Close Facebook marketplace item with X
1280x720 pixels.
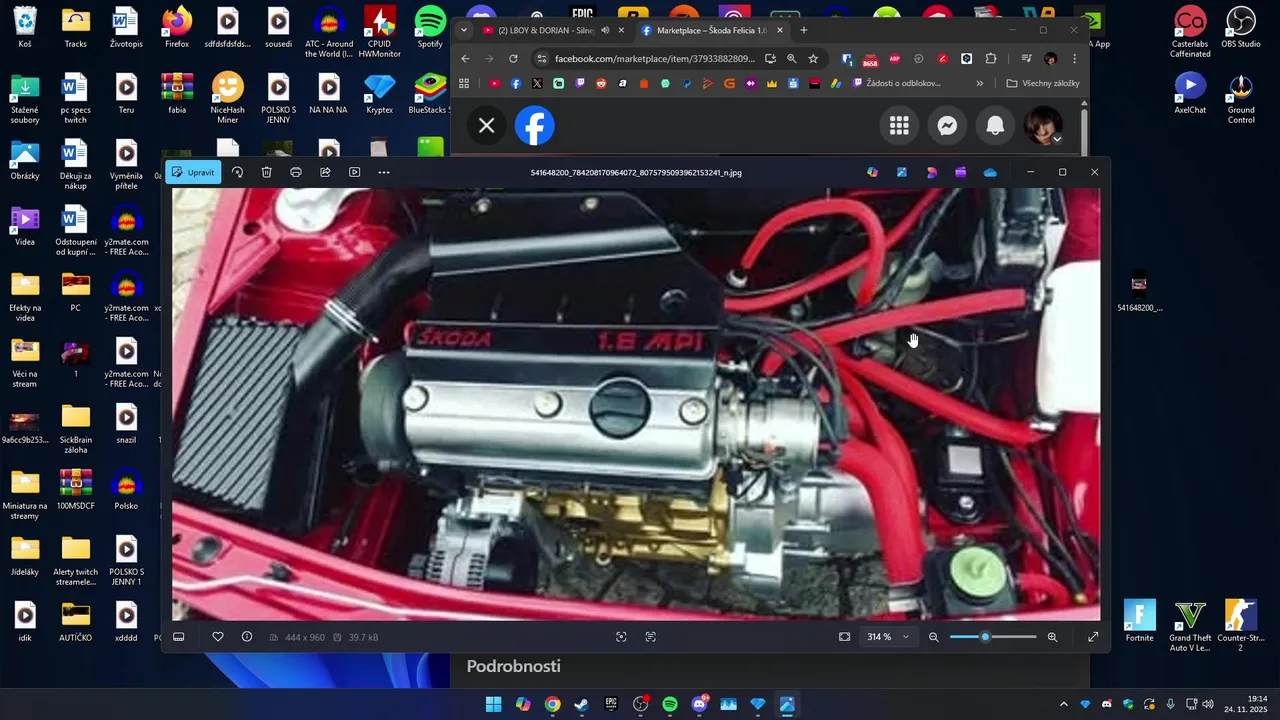(487, 126)
